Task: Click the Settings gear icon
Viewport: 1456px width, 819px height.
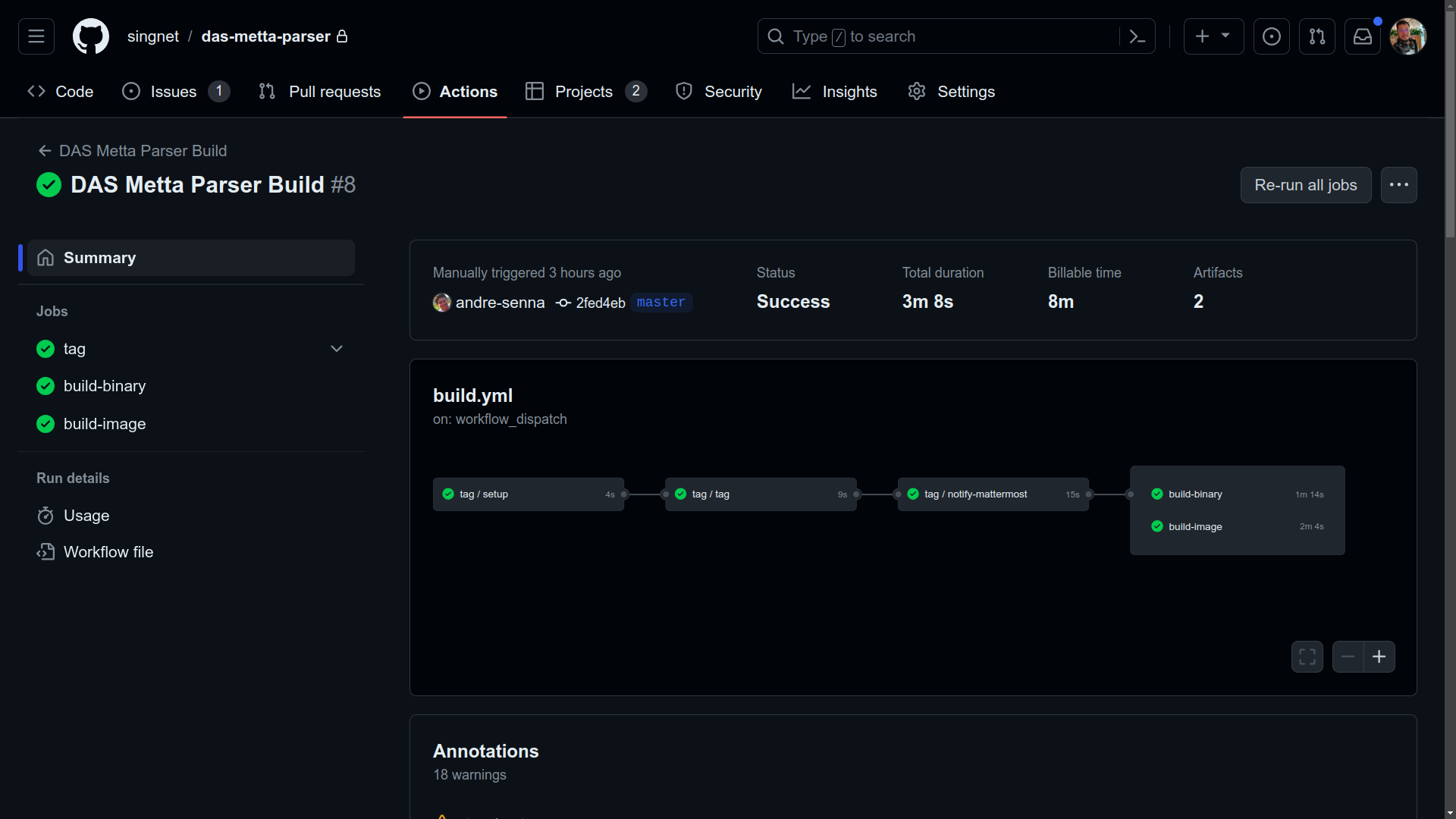Action: pos(917,91)
